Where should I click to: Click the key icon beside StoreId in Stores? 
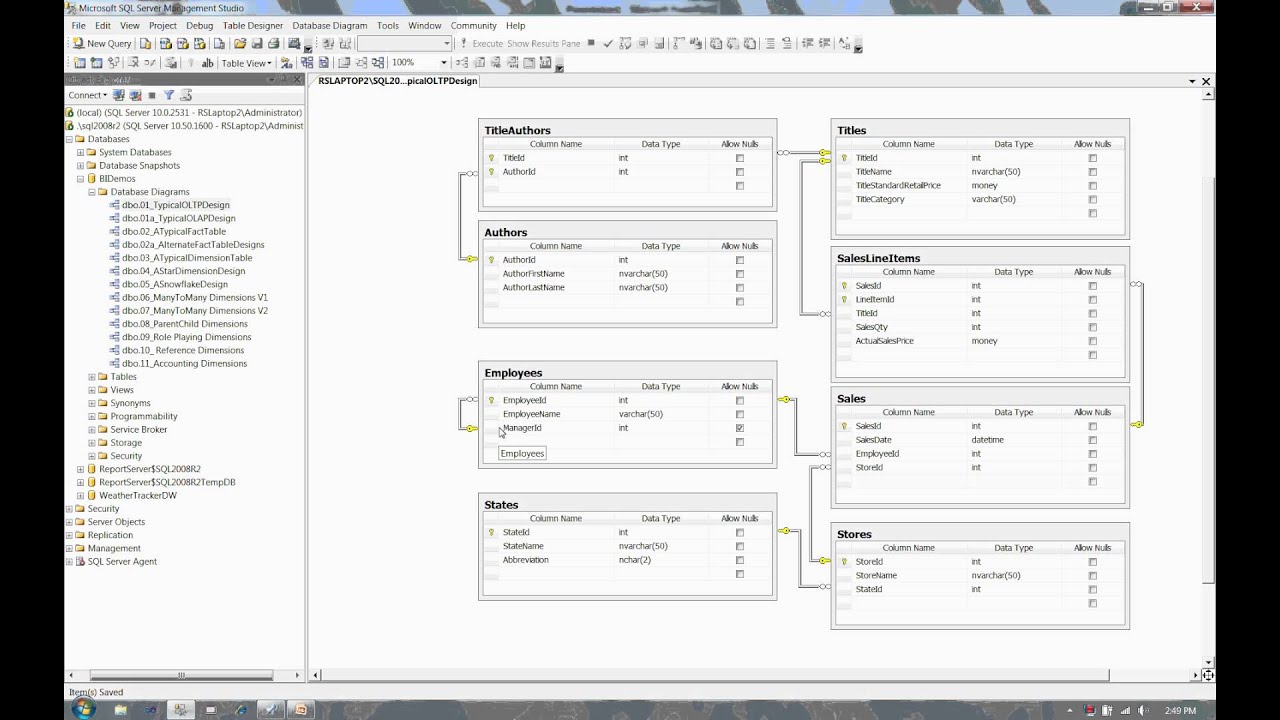(844, 562)
